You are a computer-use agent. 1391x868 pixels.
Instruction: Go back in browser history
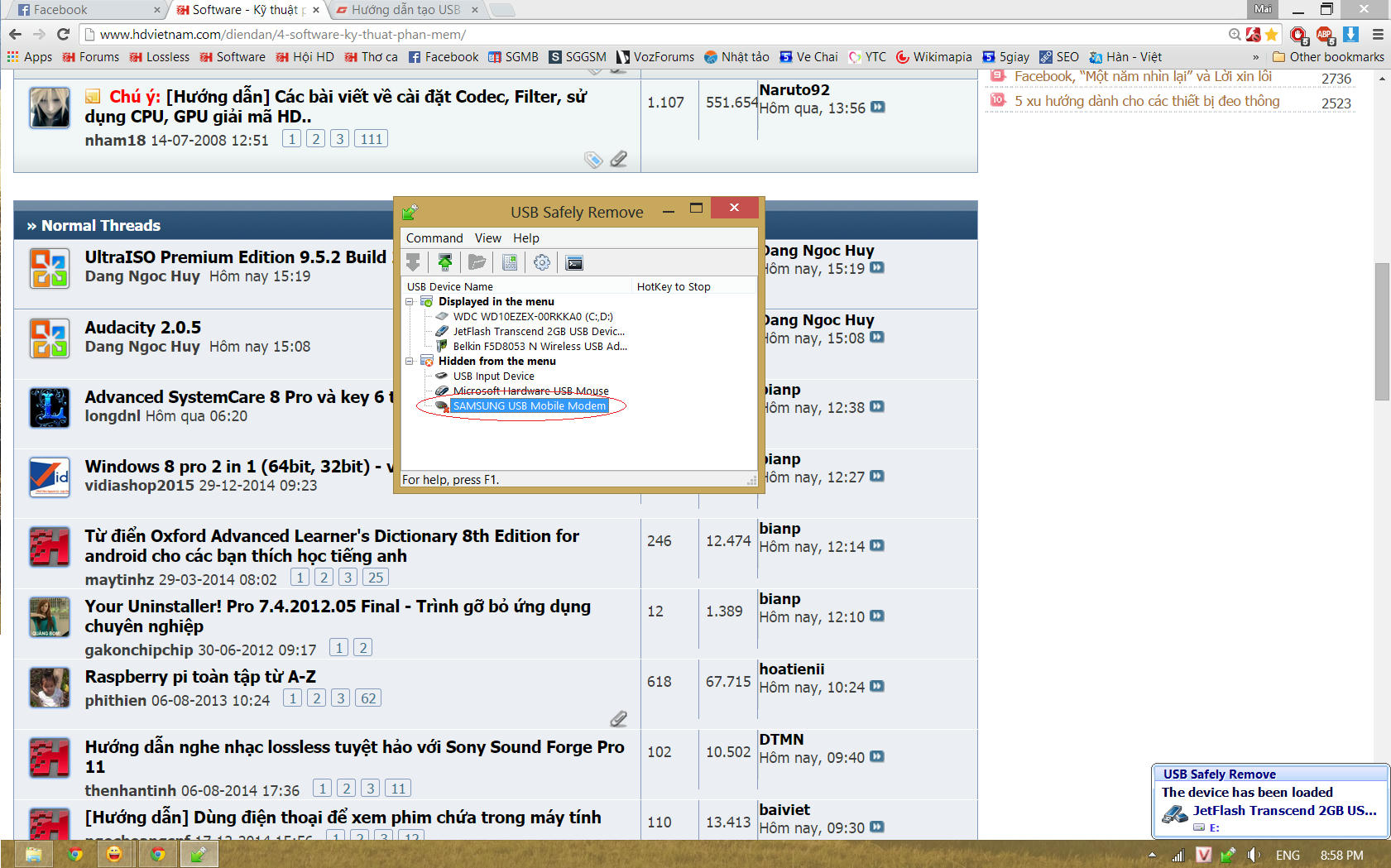point(15,34)
